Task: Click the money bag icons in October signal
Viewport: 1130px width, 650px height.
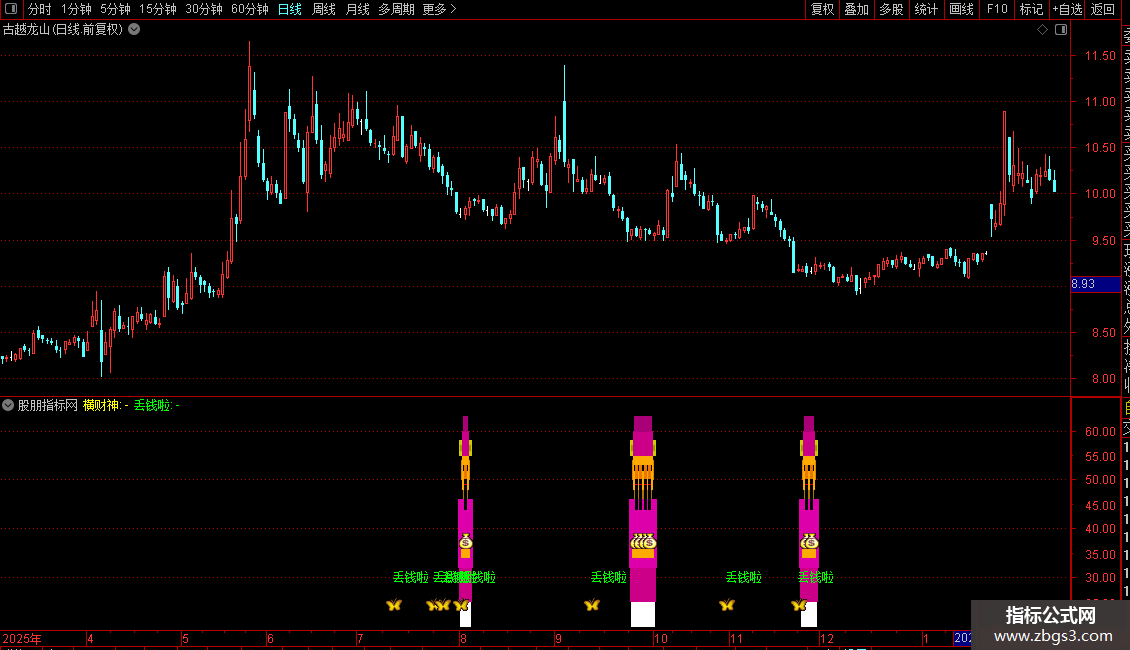Action: coord(643,542)
